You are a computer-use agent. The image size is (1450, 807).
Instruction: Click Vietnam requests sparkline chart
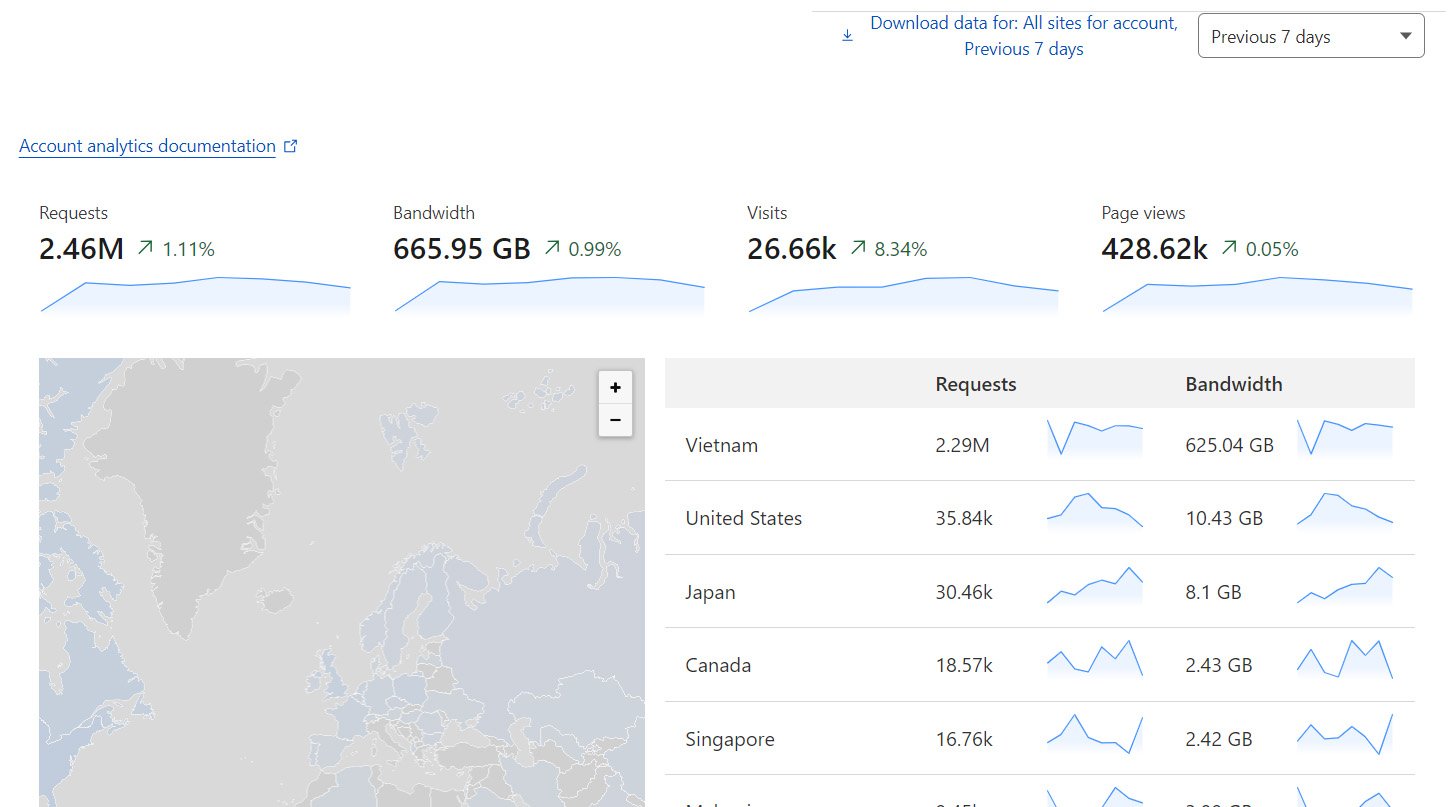pyautogui.click(x=1094, y=438)
